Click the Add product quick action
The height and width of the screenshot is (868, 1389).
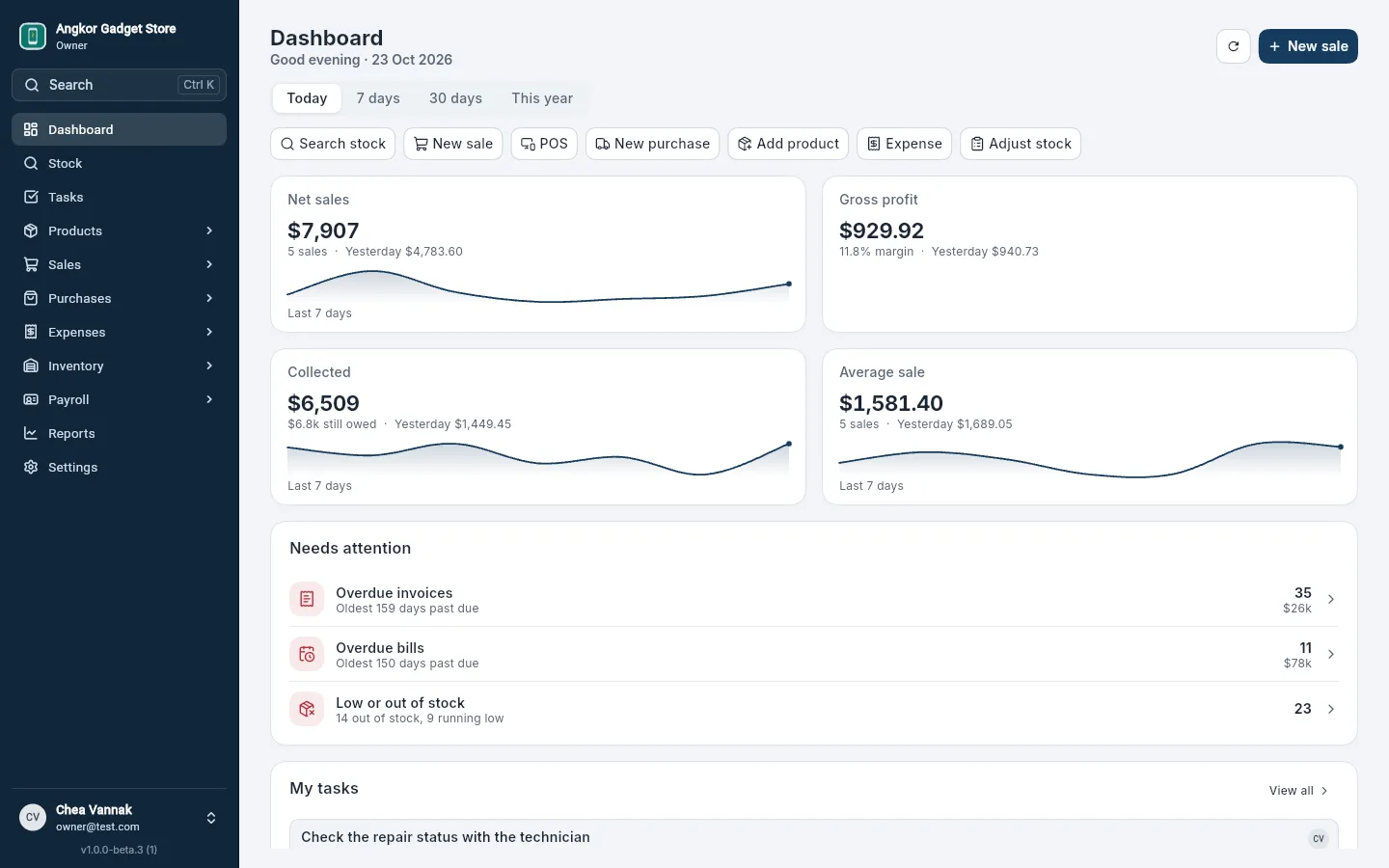788,144
